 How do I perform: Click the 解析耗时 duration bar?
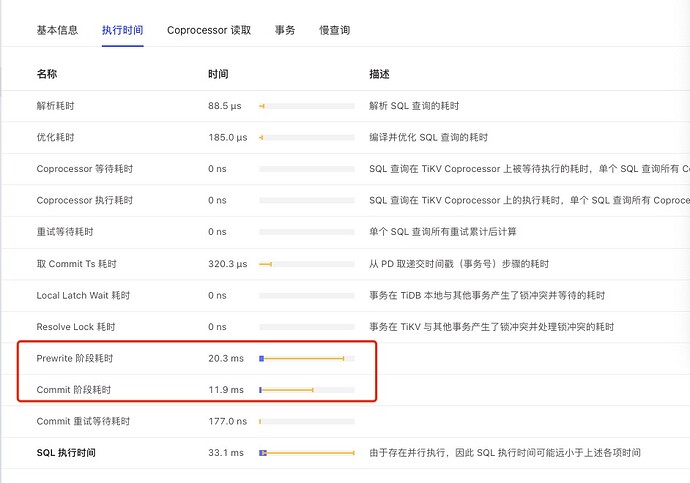(306, 106)
